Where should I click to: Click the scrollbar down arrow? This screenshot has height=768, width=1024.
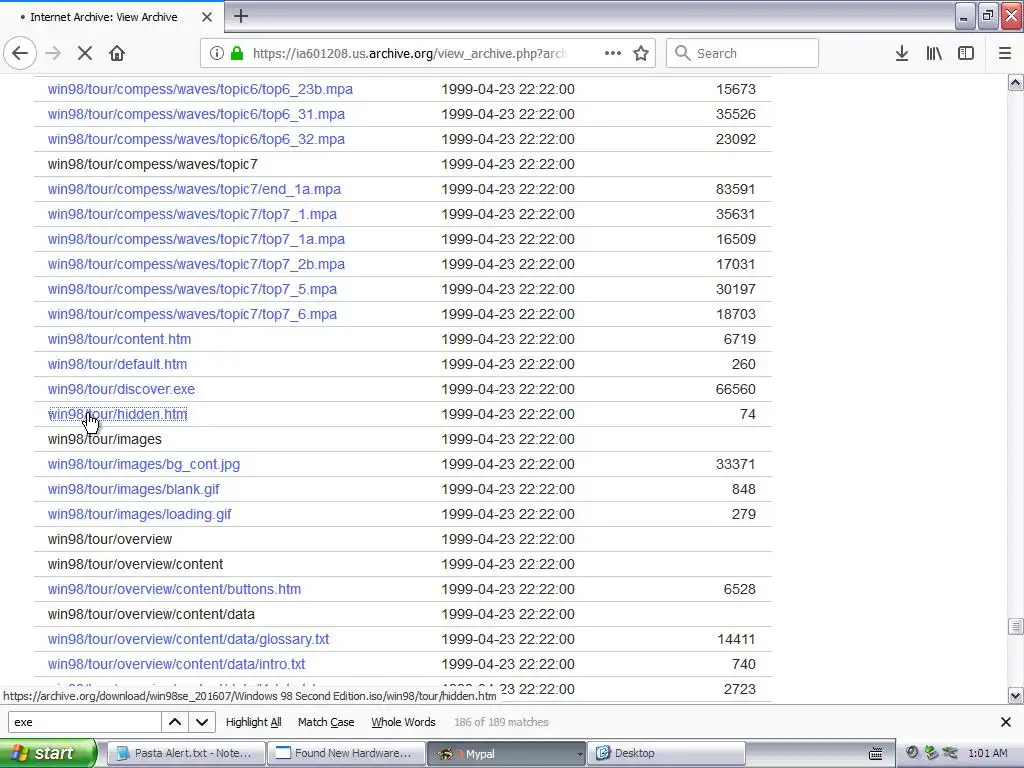point(1016,696)
